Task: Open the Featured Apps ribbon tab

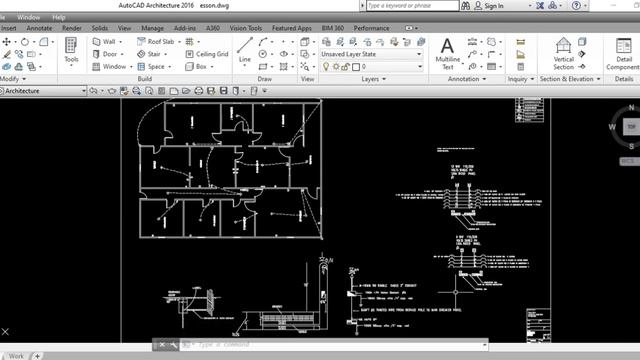Action: (x=291, y=28)
